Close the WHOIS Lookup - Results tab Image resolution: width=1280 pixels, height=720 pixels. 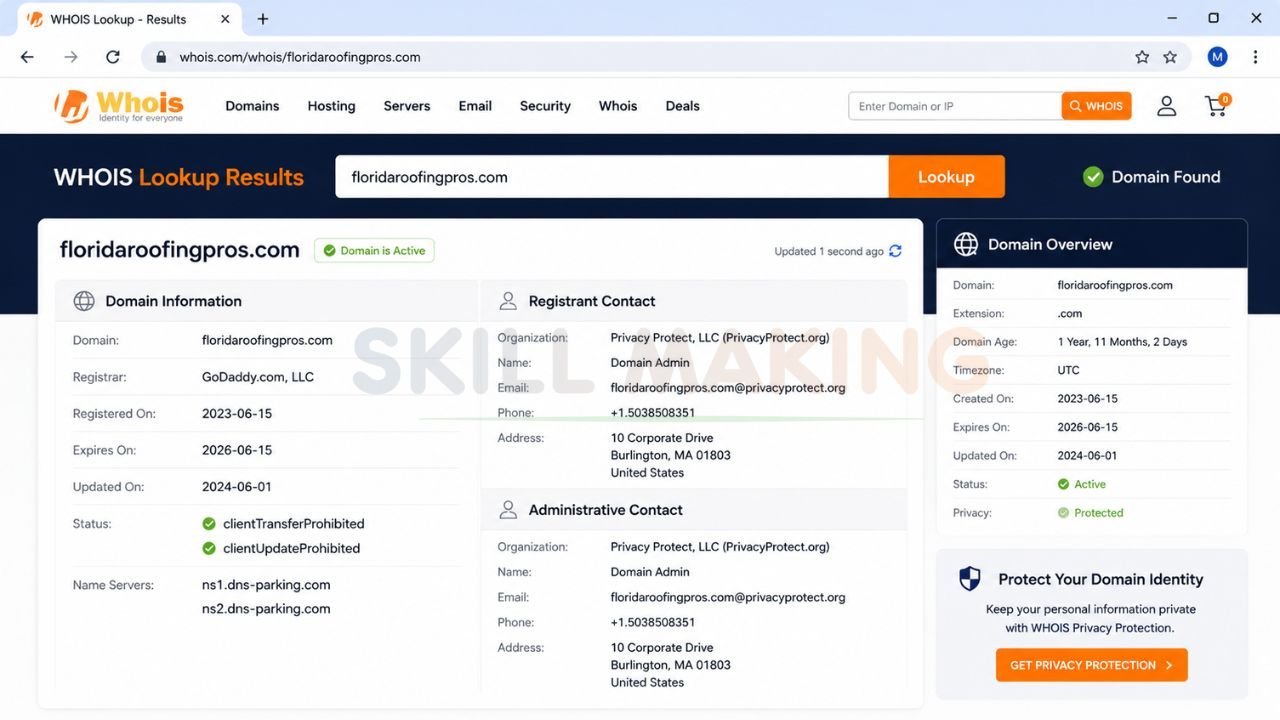225,19
